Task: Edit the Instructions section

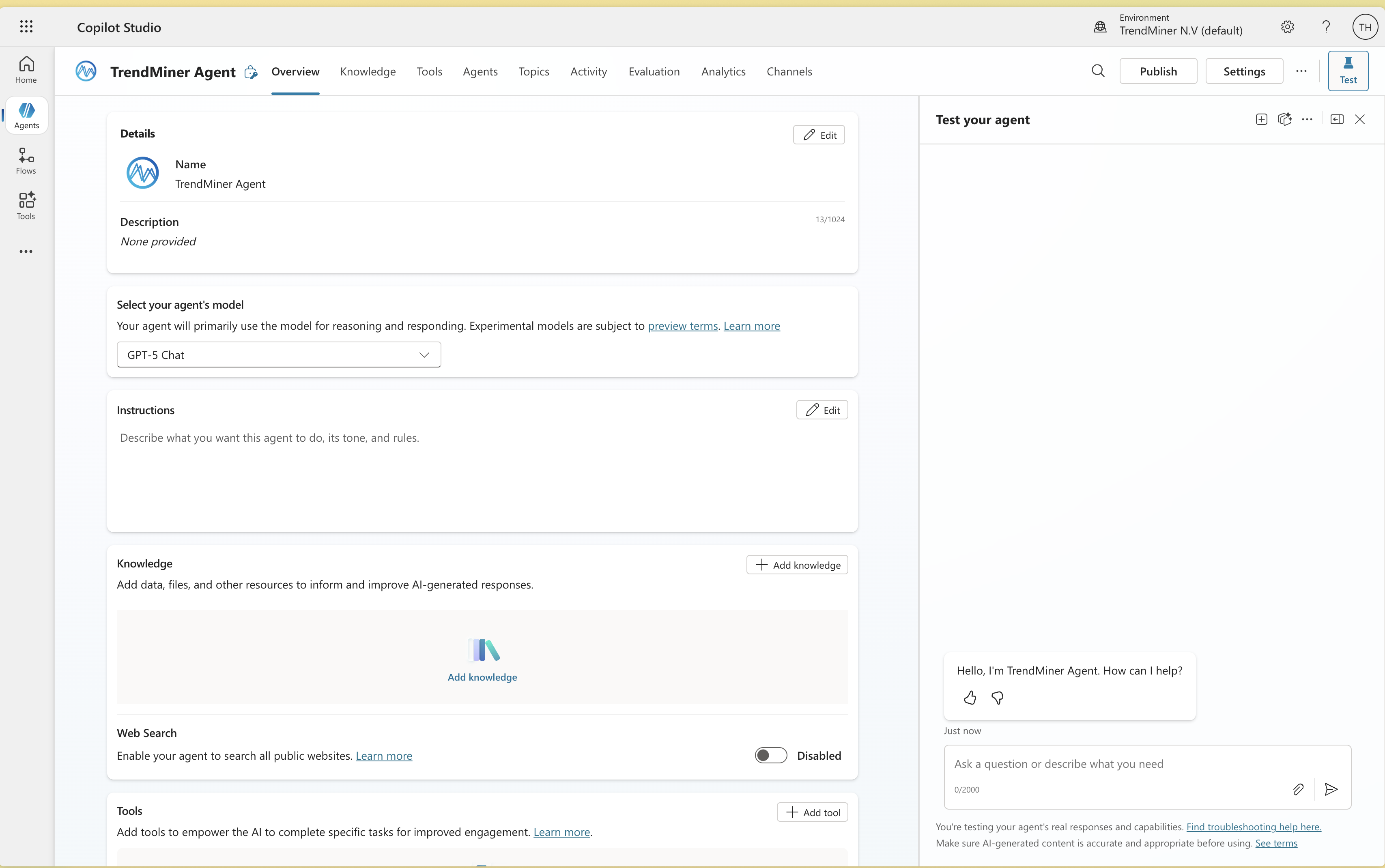Action: point(822,410)
